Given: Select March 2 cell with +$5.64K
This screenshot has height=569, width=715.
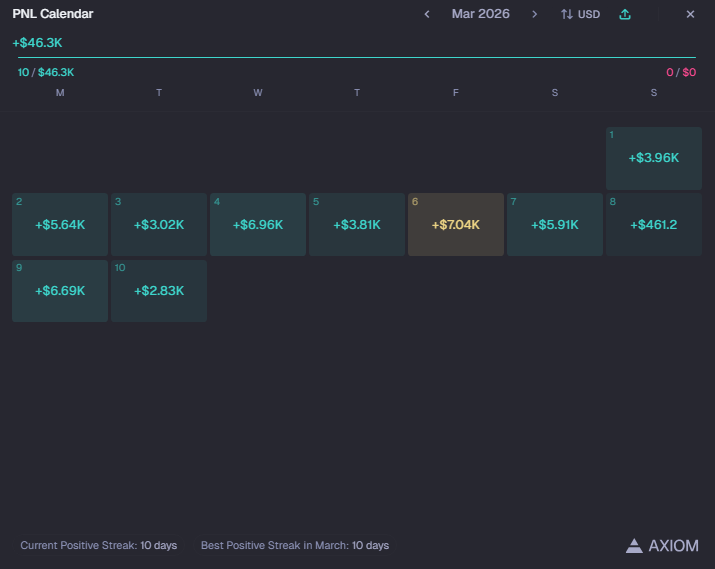Looking at the screenshot, I should 60,224.
